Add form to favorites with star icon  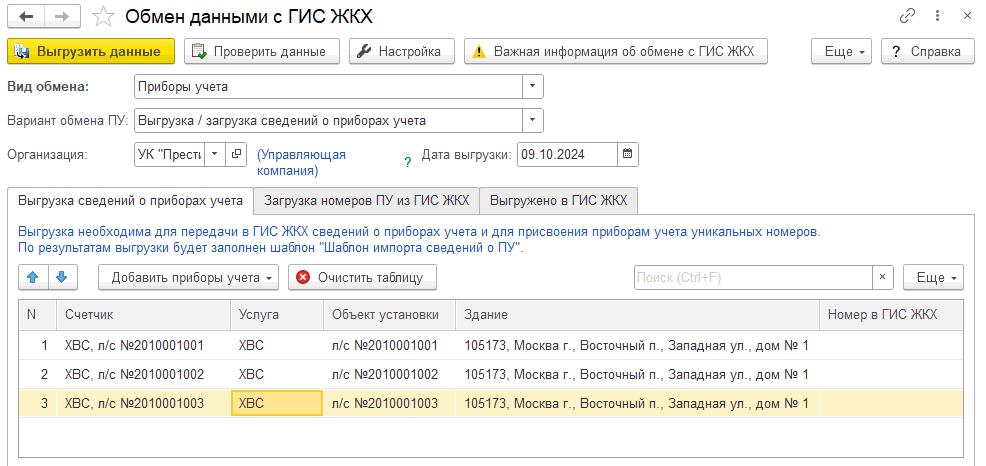coord(102,16)
